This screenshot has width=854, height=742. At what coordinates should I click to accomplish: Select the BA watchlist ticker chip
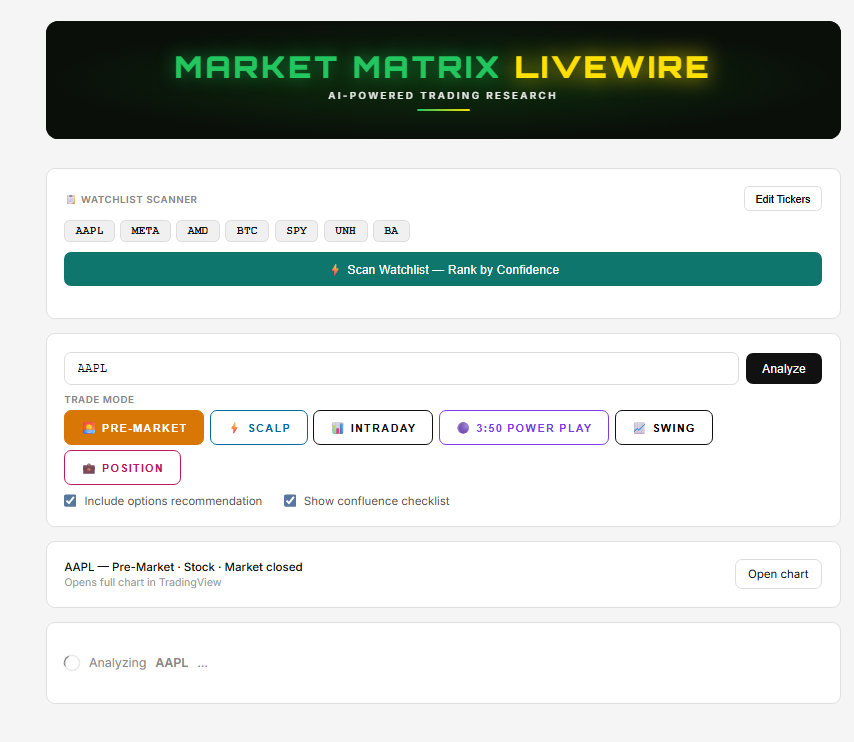(391, 230)
